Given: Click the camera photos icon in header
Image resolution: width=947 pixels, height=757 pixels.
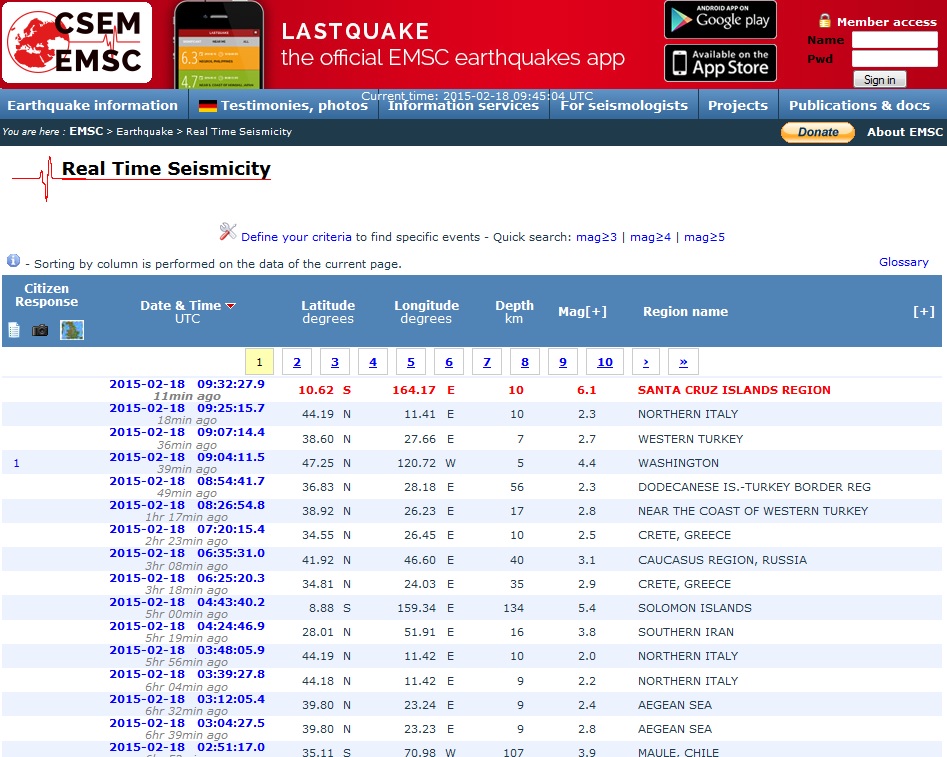Looking at the screenshot, I should pos(40,330).
